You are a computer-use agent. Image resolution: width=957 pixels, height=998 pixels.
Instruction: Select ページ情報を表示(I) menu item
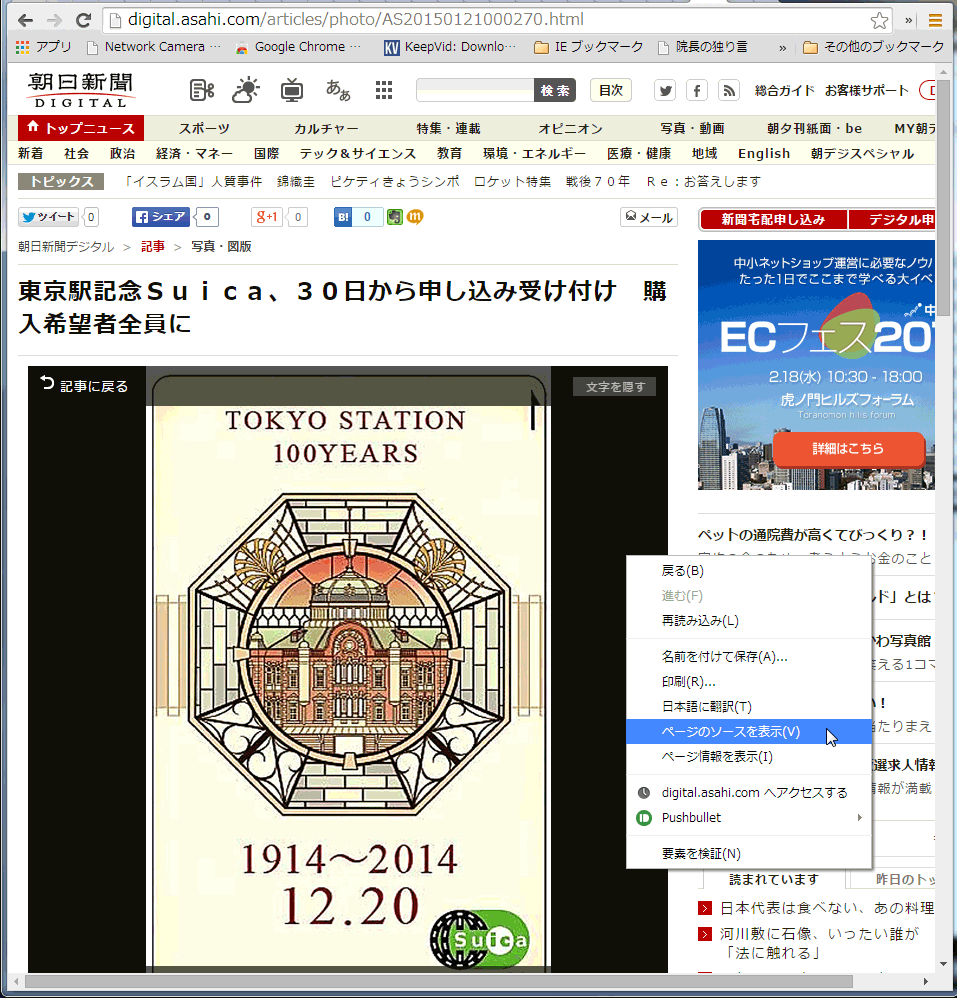[x=749, y=757]
